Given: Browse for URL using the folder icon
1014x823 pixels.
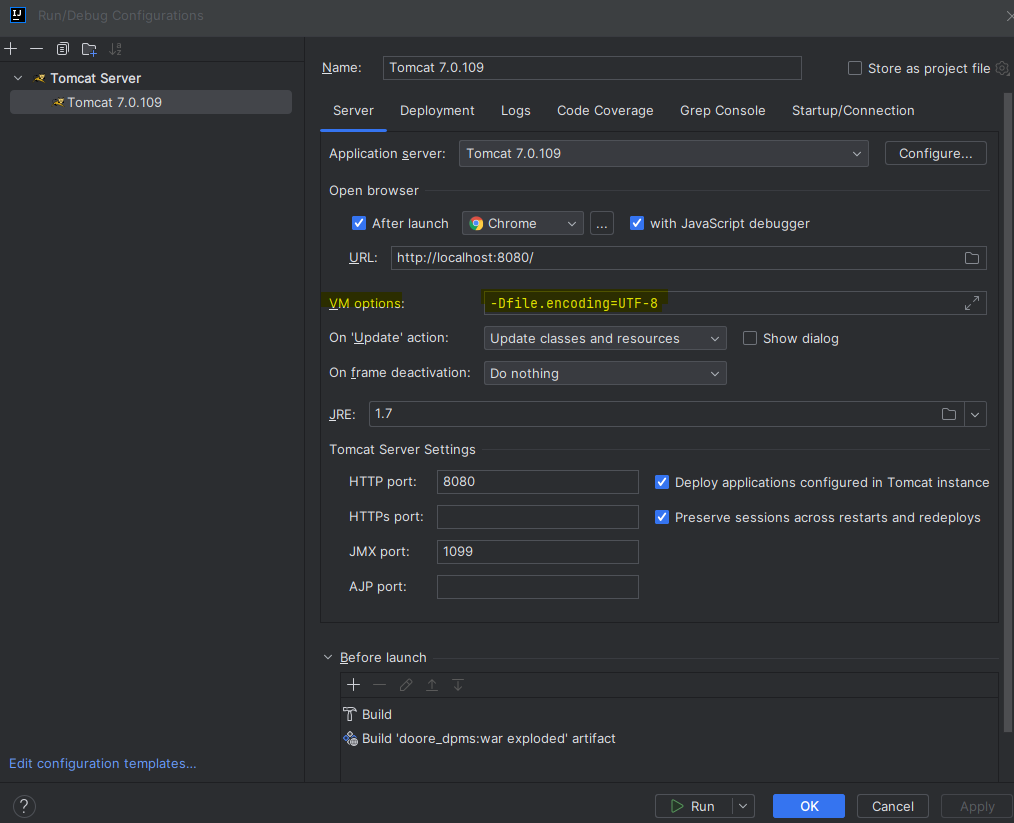Looking at the screenshot, I should [971, 258].
